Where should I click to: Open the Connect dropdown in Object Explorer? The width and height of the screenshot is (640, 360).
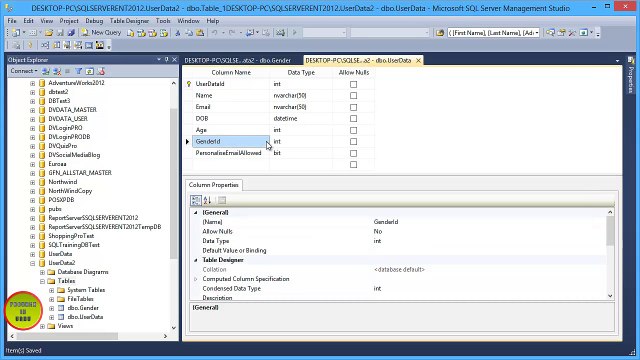coord(24,71)
